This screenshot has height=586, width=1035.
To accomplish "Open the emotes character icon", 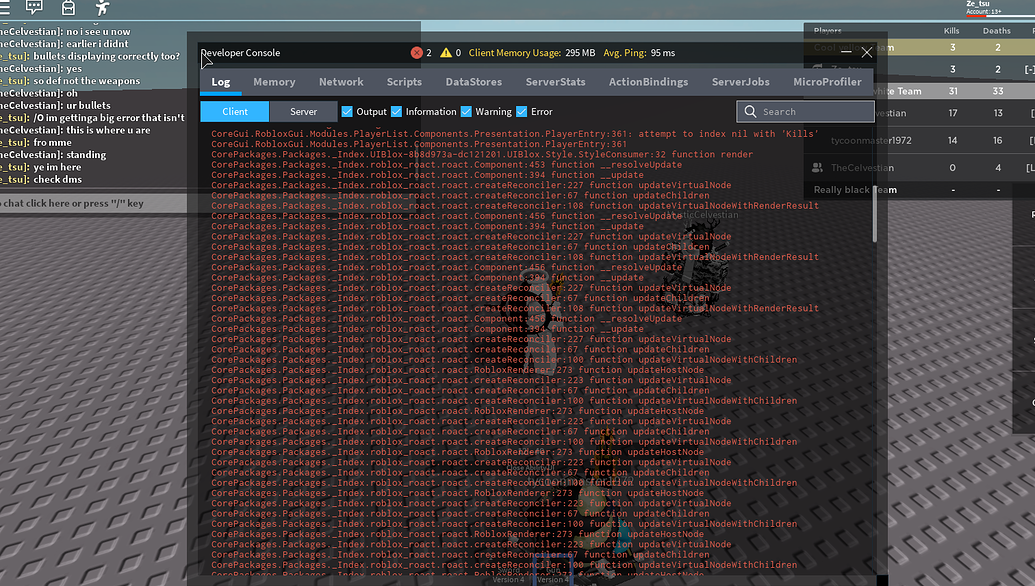I will click(102, 7).
